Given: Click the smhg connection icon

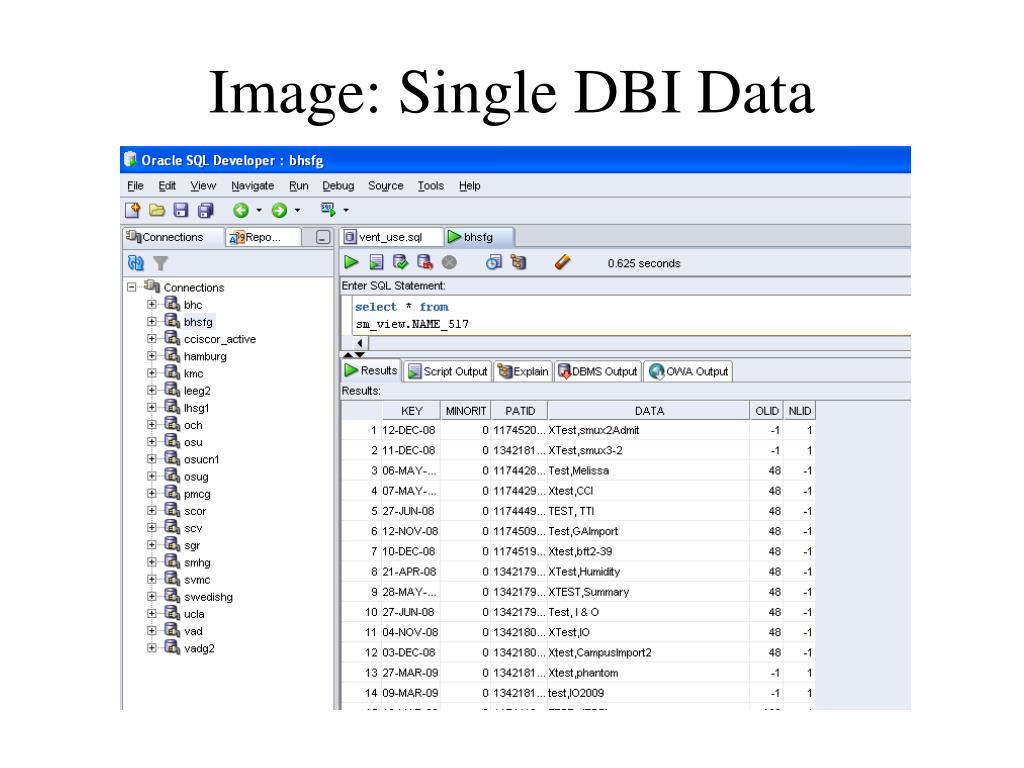Looking at the screenshot, I should pos(172,562).
